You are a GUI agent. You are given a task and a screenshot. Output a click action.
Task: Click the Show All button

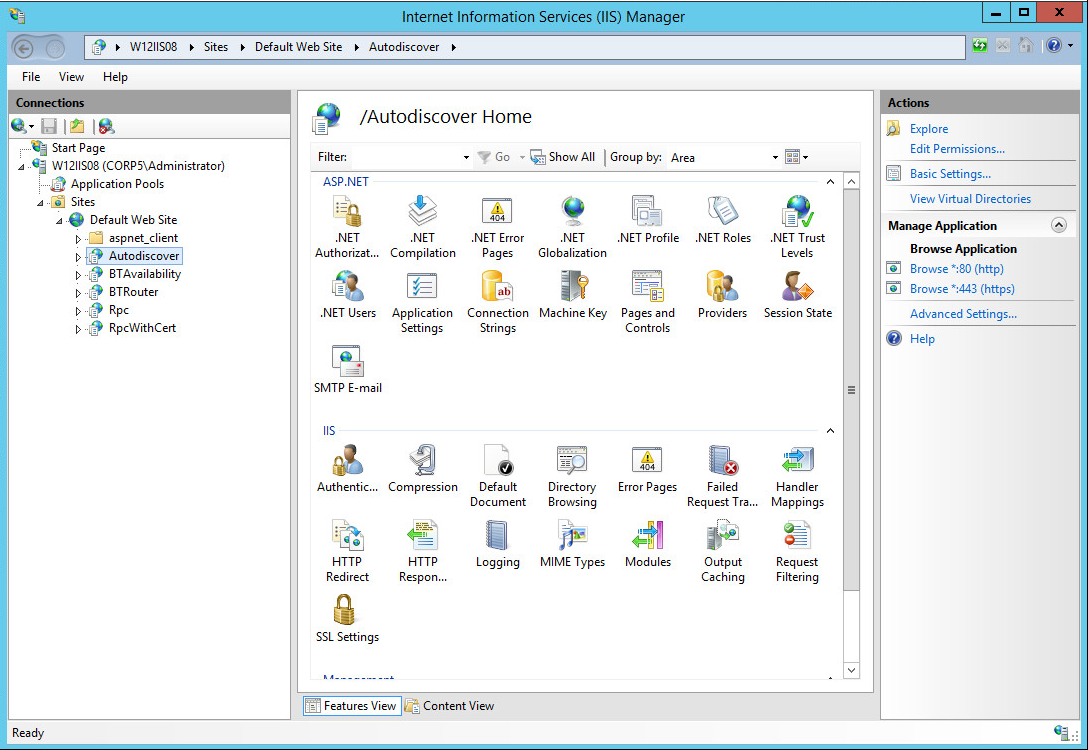click(563, 157)
